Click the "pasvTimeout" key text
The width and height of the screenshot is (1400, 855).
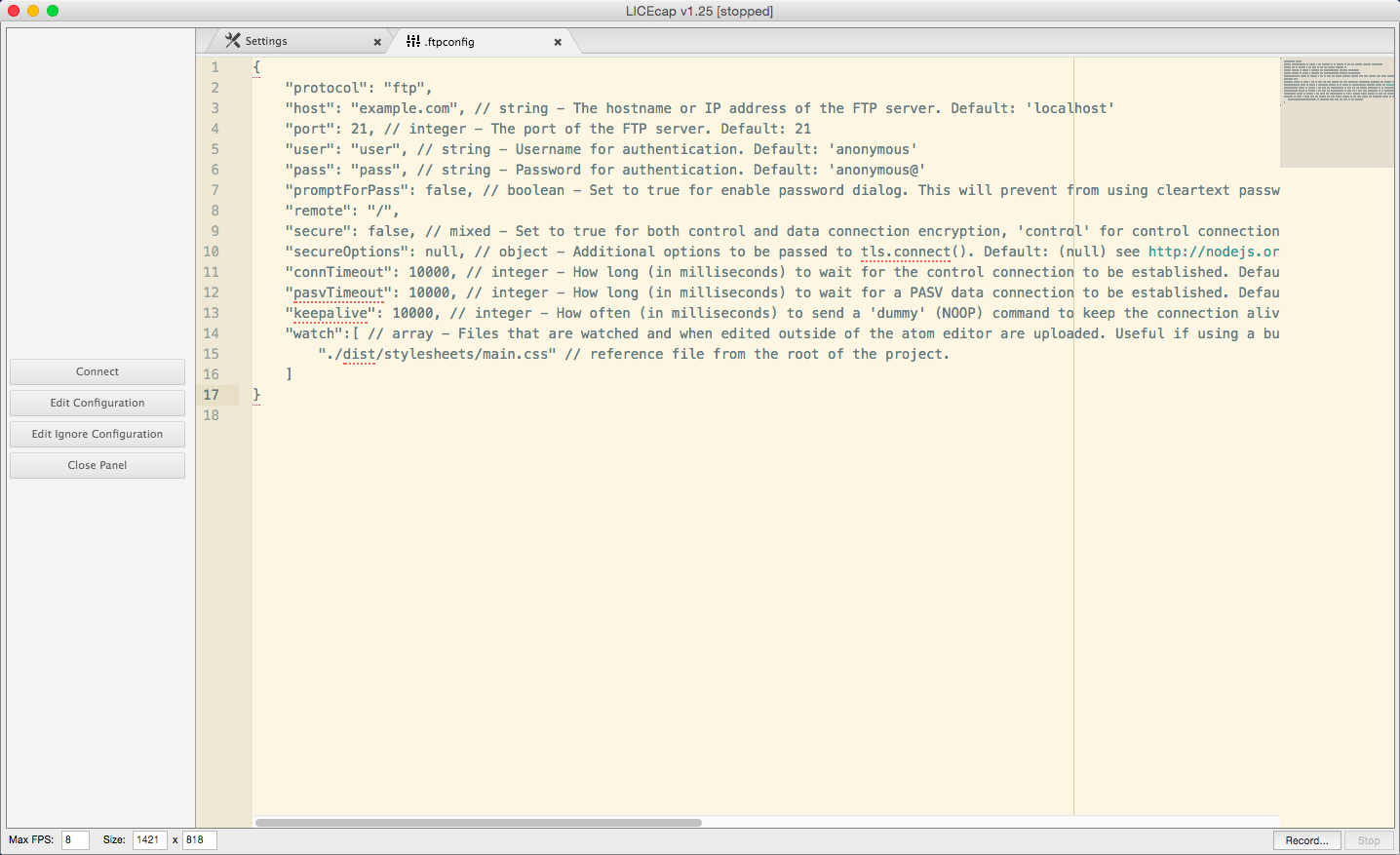pos(338,292)
